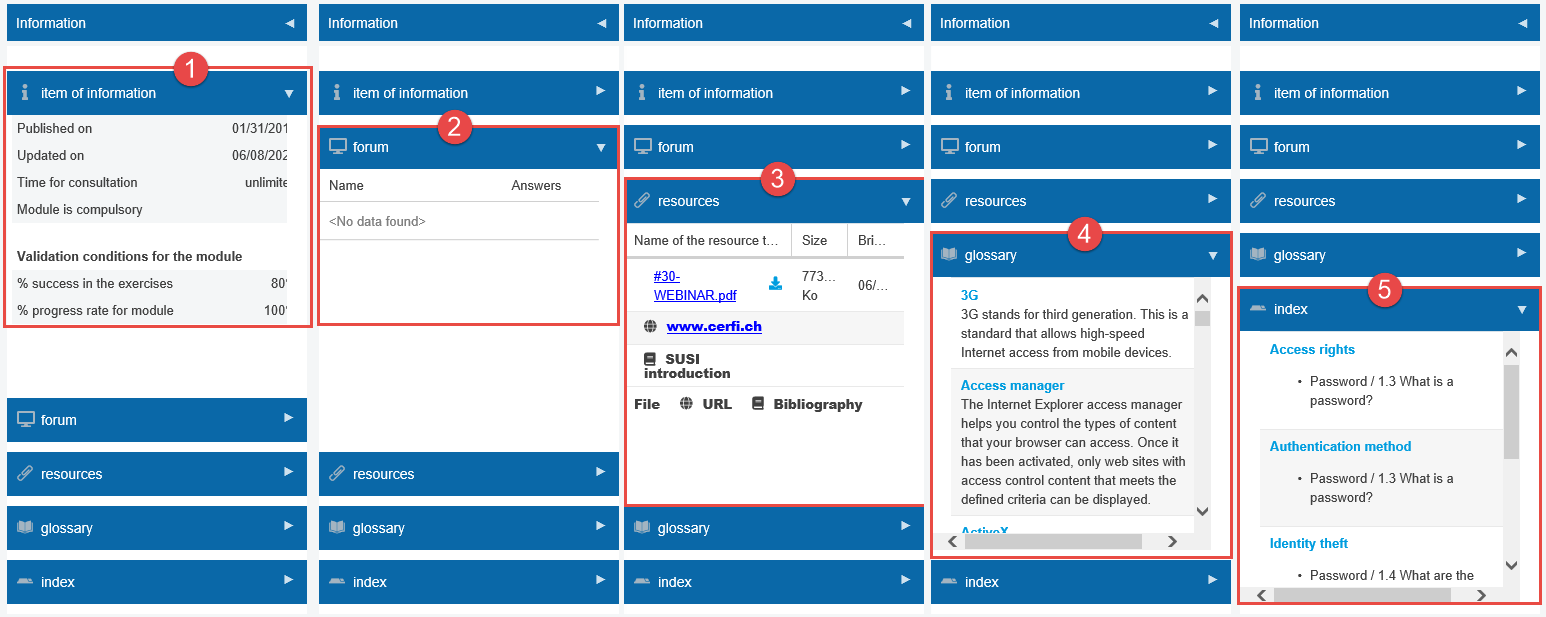Collapse the expanded glossary section using its arrow
Image resolution: width=1546 pixels, height=617 pixels.
1213,255
